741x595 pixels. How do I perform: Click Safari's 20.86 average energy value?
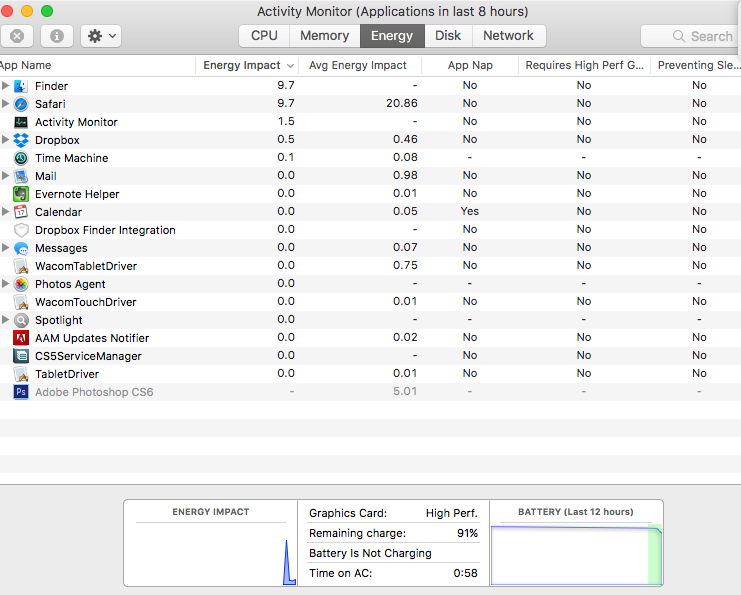pyautogui.click(x=402, y=103)
